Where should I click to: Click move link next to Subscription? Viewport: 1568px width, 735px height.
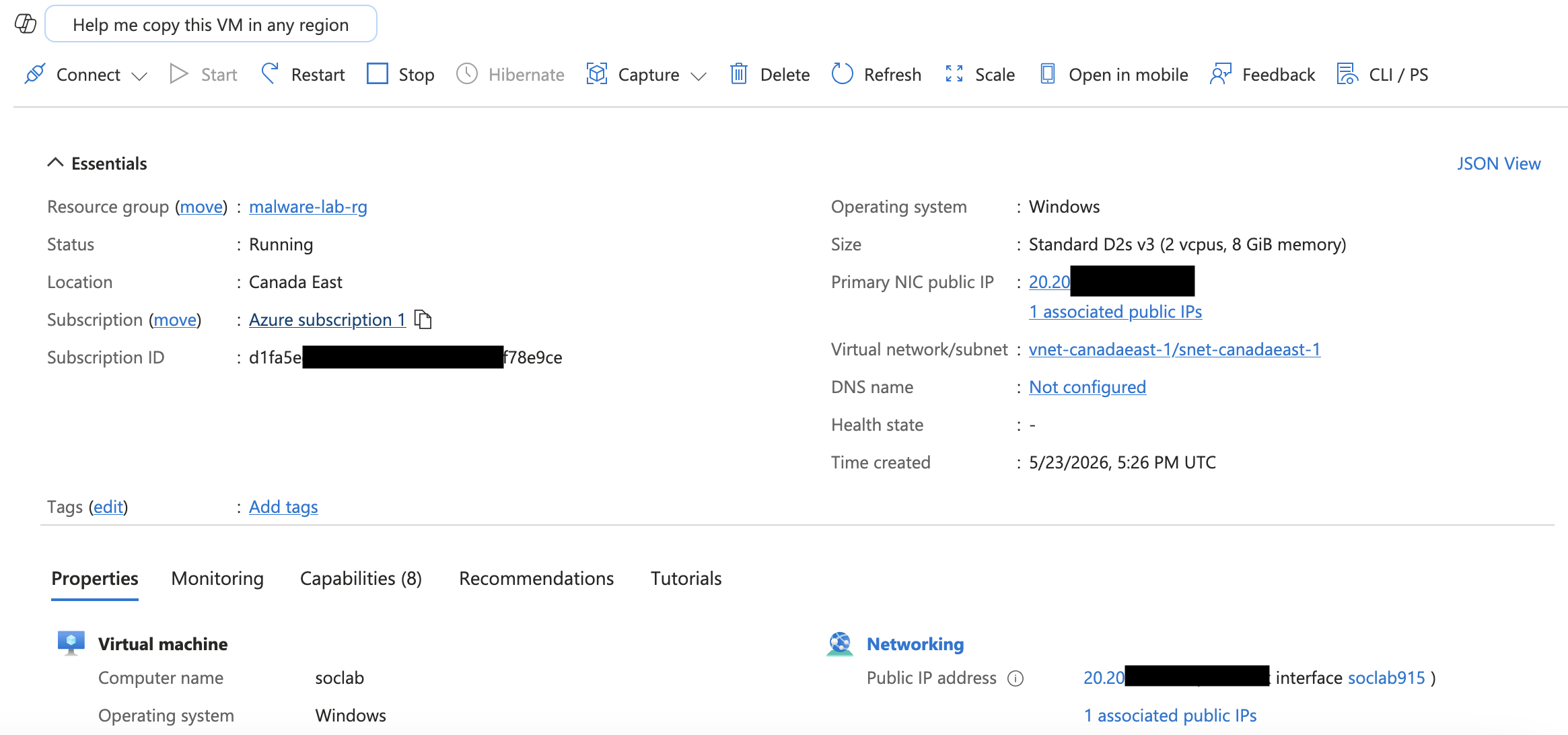pos(175,320)
